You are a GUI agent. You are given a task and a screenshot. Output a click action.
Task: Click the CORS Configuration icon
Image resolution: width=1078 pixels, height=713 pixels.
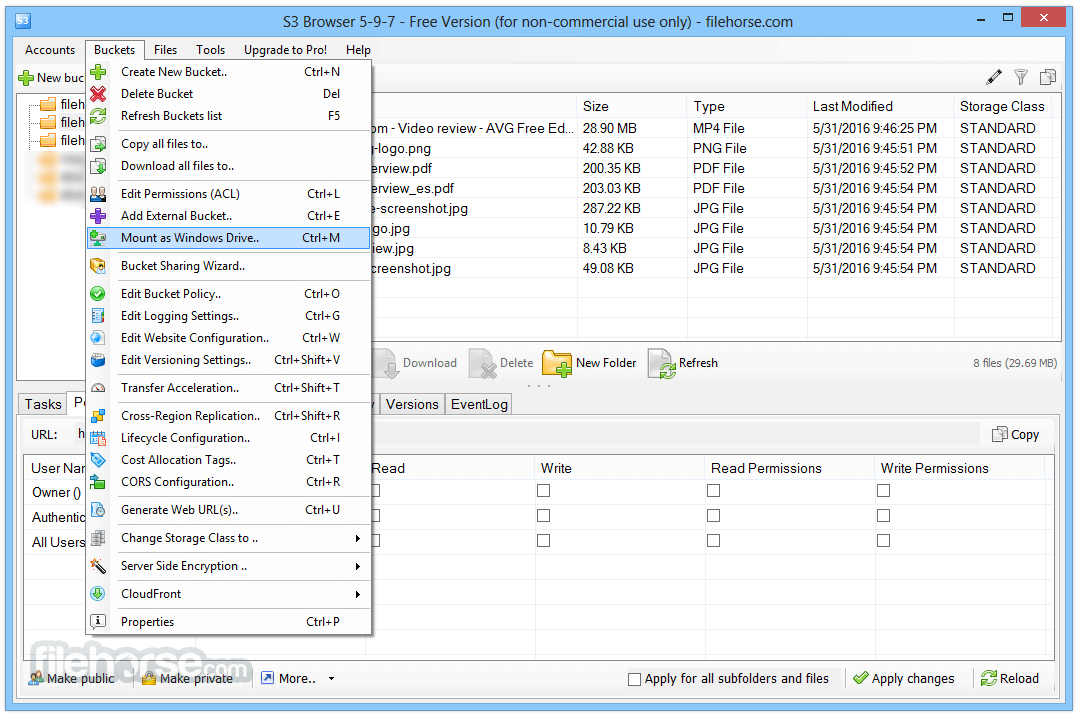click(x=98, y=482)
